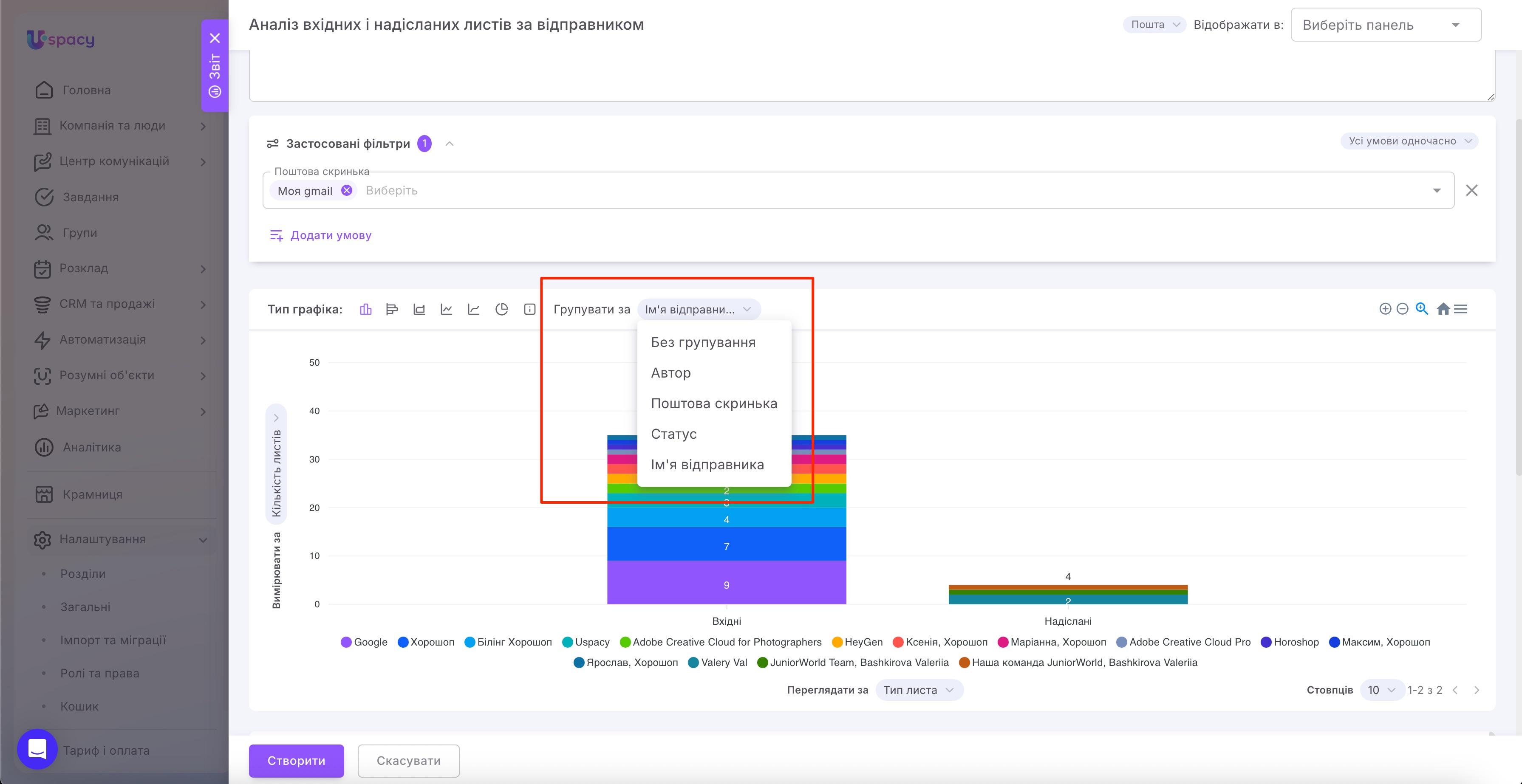Select the info number chart type icon
The image size is (1522, 784).
coord(530,309)
